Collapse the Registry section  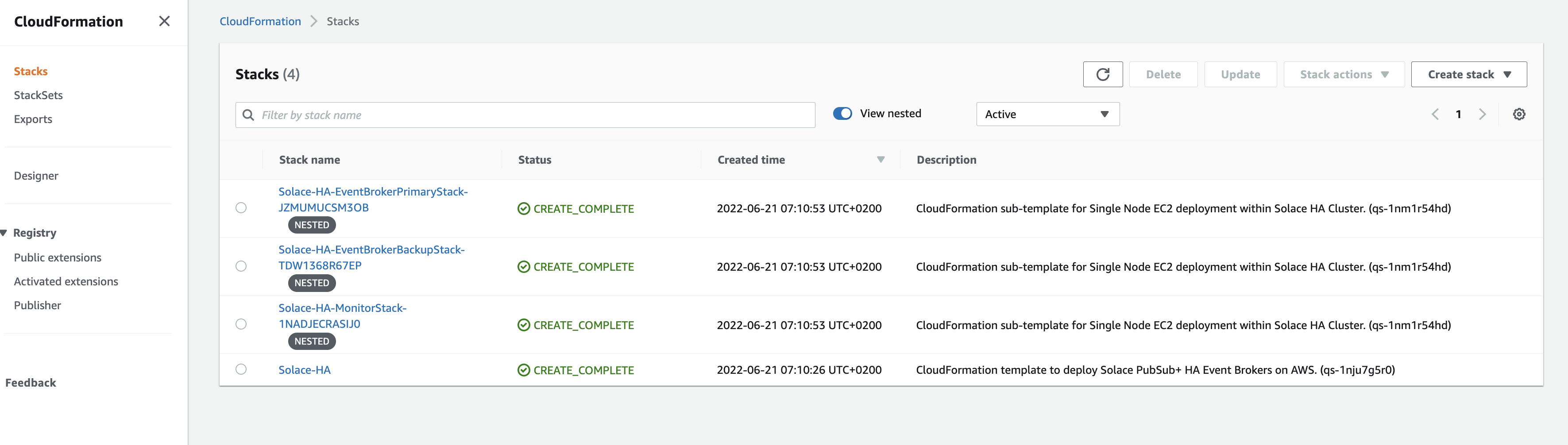tap(4, 233)
